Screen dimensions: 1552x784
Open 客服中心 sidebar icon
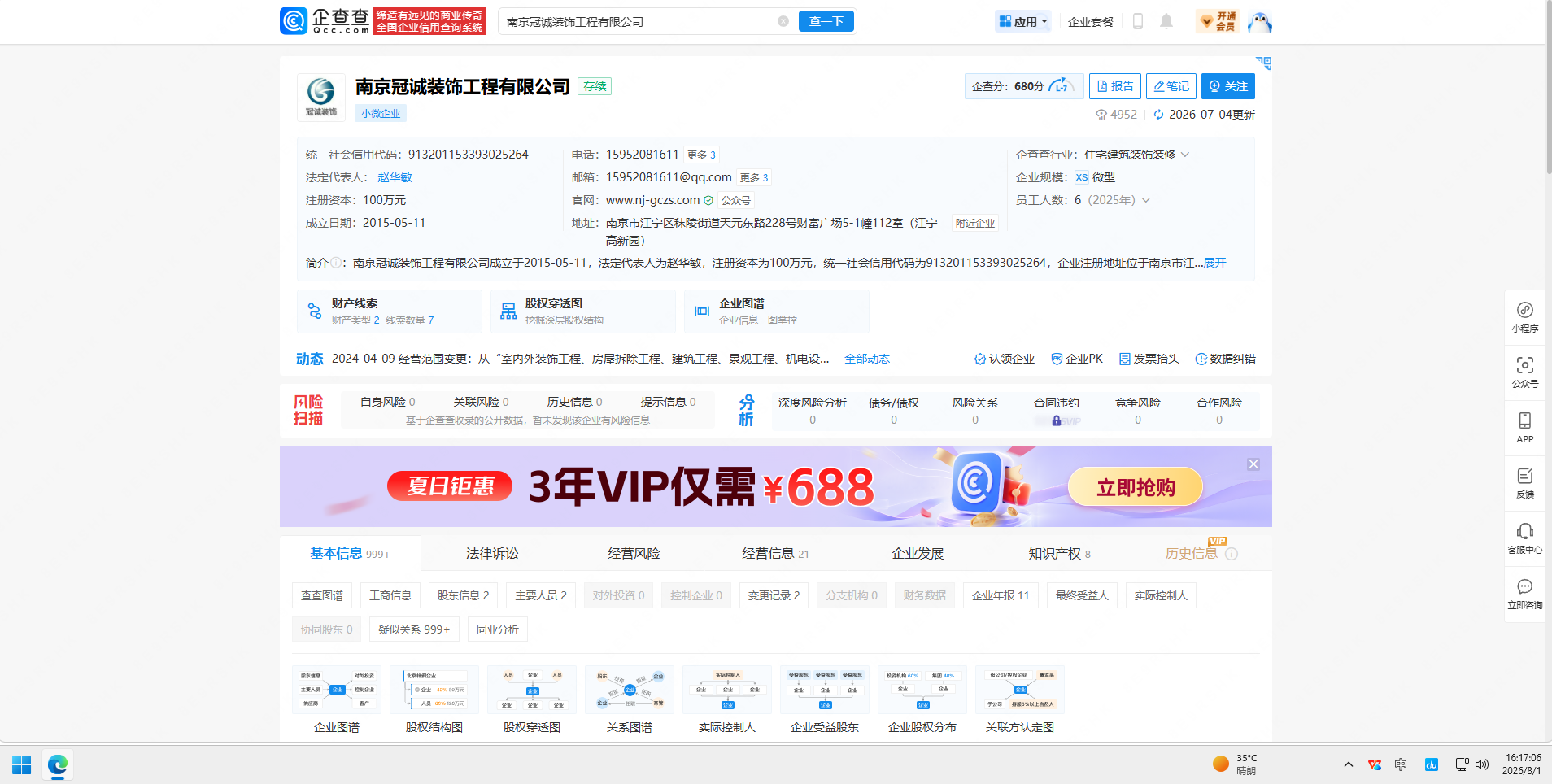pos(1525,538)
